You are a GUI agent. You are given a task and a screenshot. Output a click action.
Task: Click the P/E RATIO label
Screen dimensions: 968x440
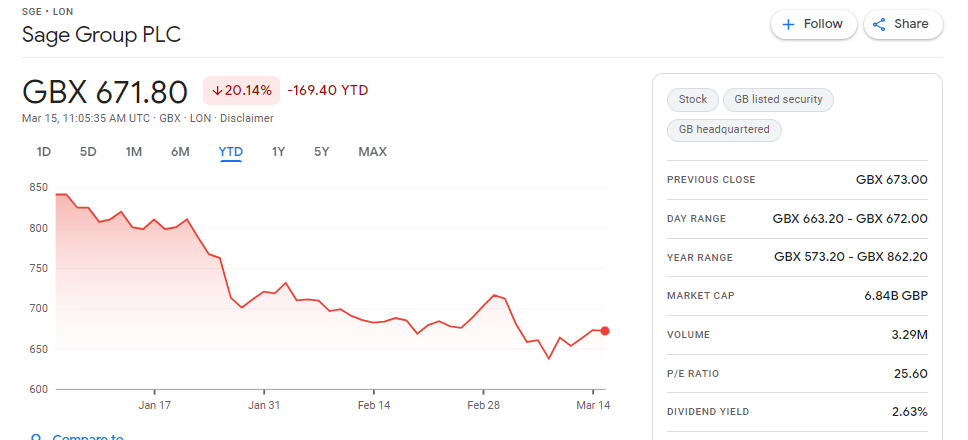tap(693, 373)
